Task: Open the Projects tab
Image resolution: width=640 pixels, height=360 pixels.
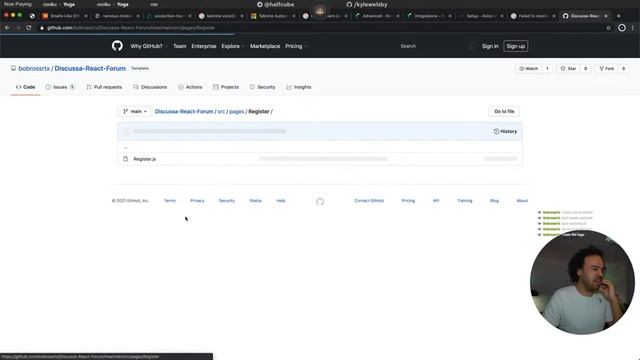Action: (x=226, y=87)
